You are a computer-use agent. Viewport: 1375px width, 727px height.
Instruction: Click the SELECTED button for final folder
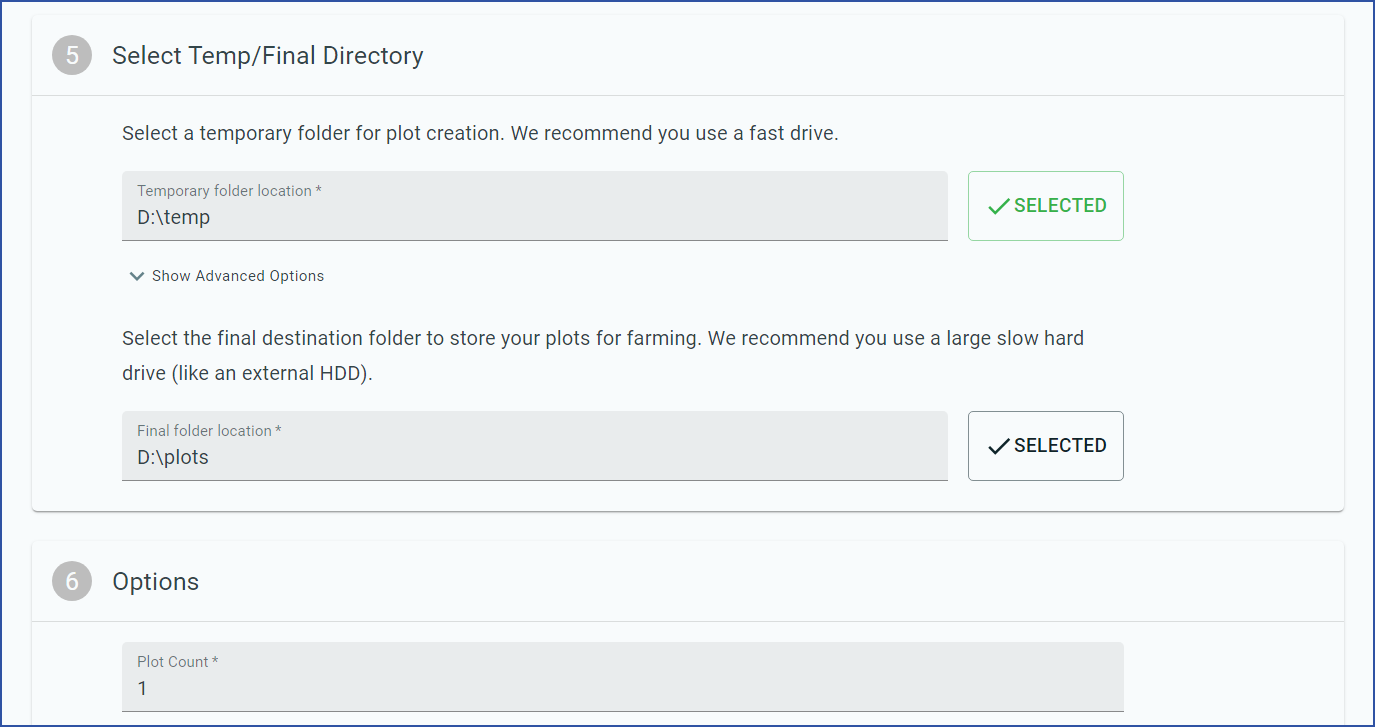1046,446
